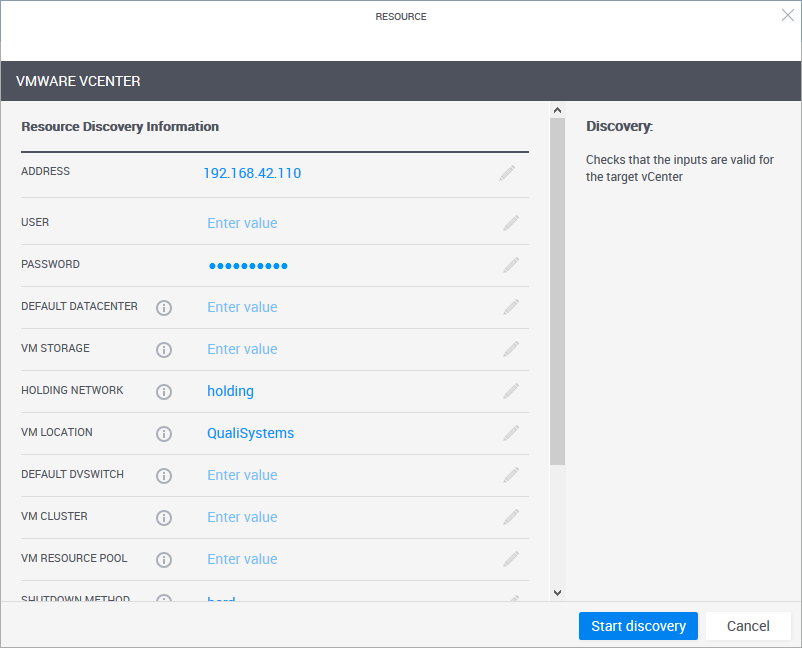Click info icon beside VM Location
Image resolution: width=802 pixels, height=648 pixels.
click(x=164, y=433)
